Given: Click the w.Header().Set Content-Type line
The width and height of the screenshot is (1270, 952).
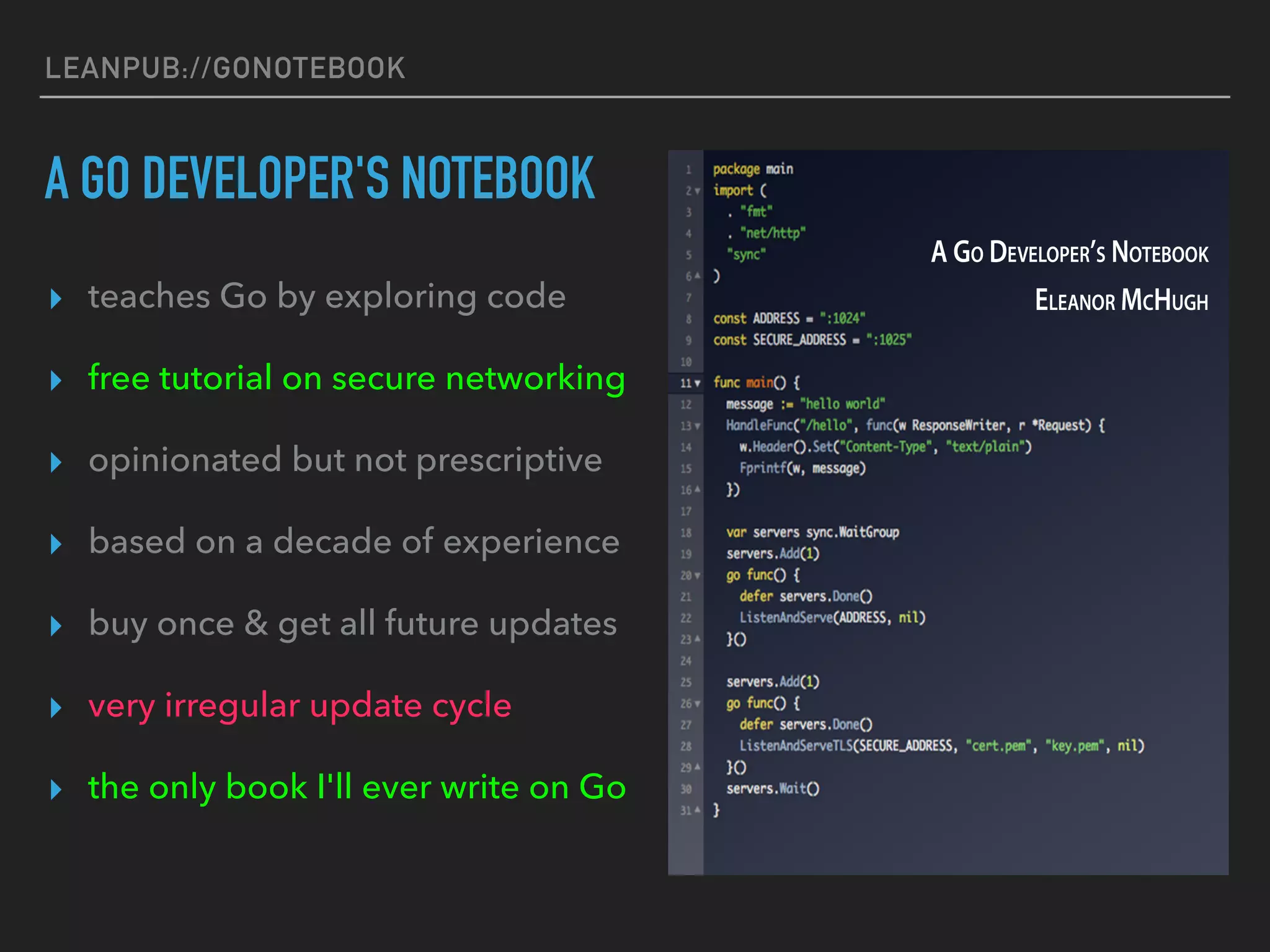Looking at the screenshot, I should tap(886, 447).
